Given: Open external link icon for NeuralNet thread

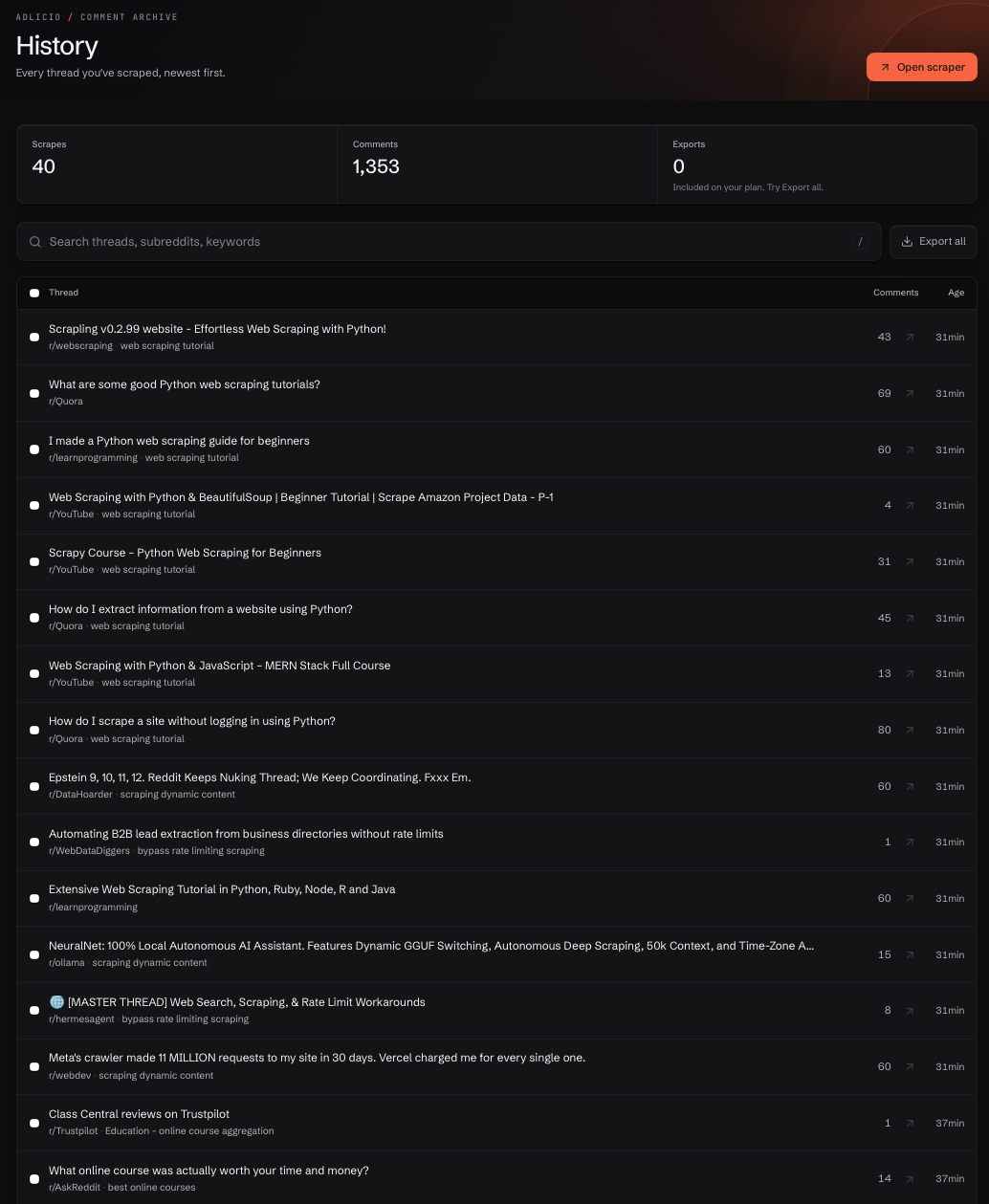Looking at the screenshot, I should coord(910,954).
